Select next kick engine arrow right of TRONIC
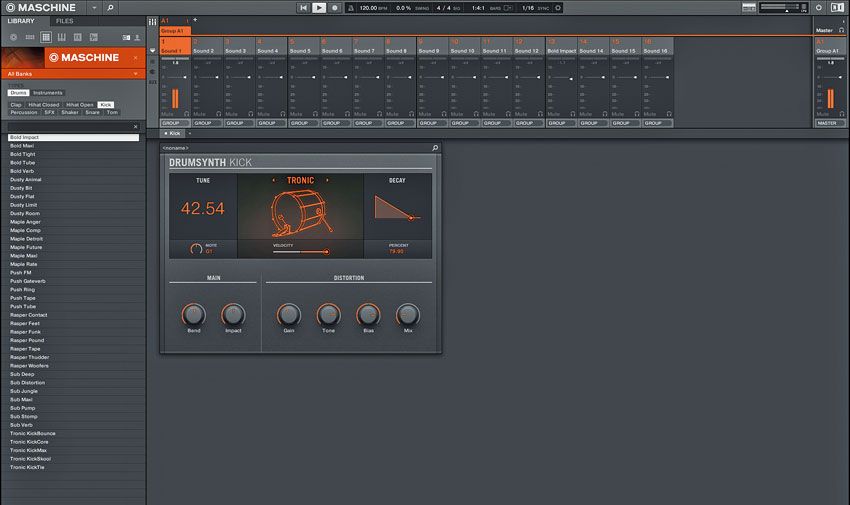Screen dimensions: 850x505 click(327, 180)
